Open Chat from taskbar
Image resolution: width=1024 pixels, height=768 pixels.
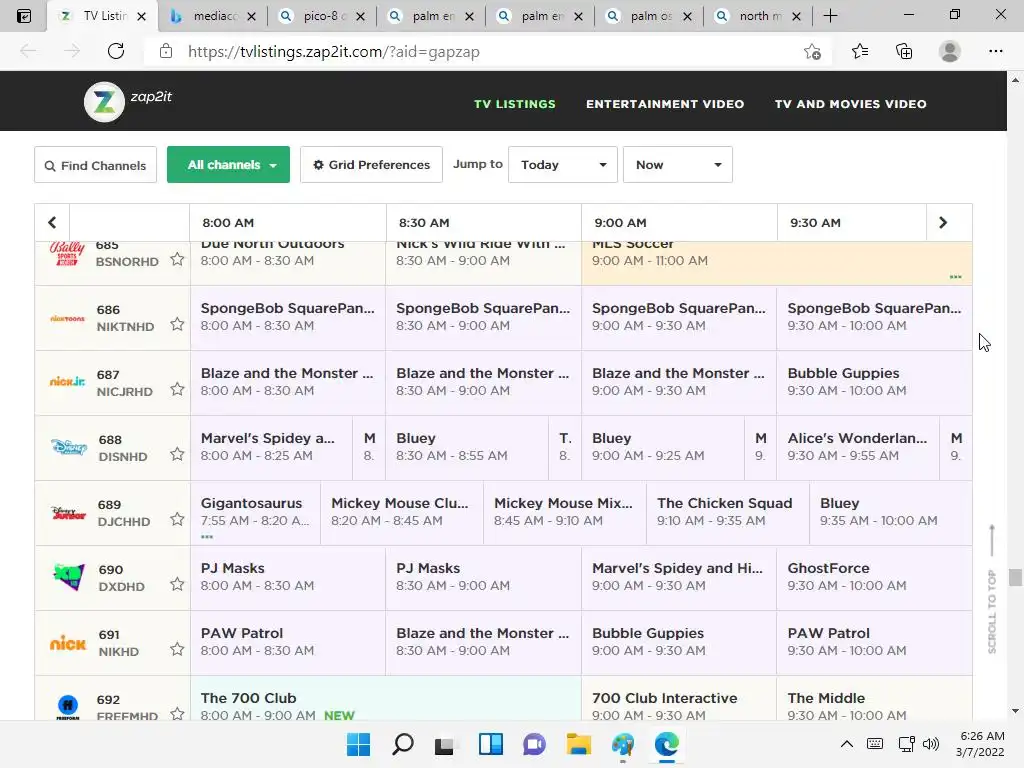coord(534,744)
